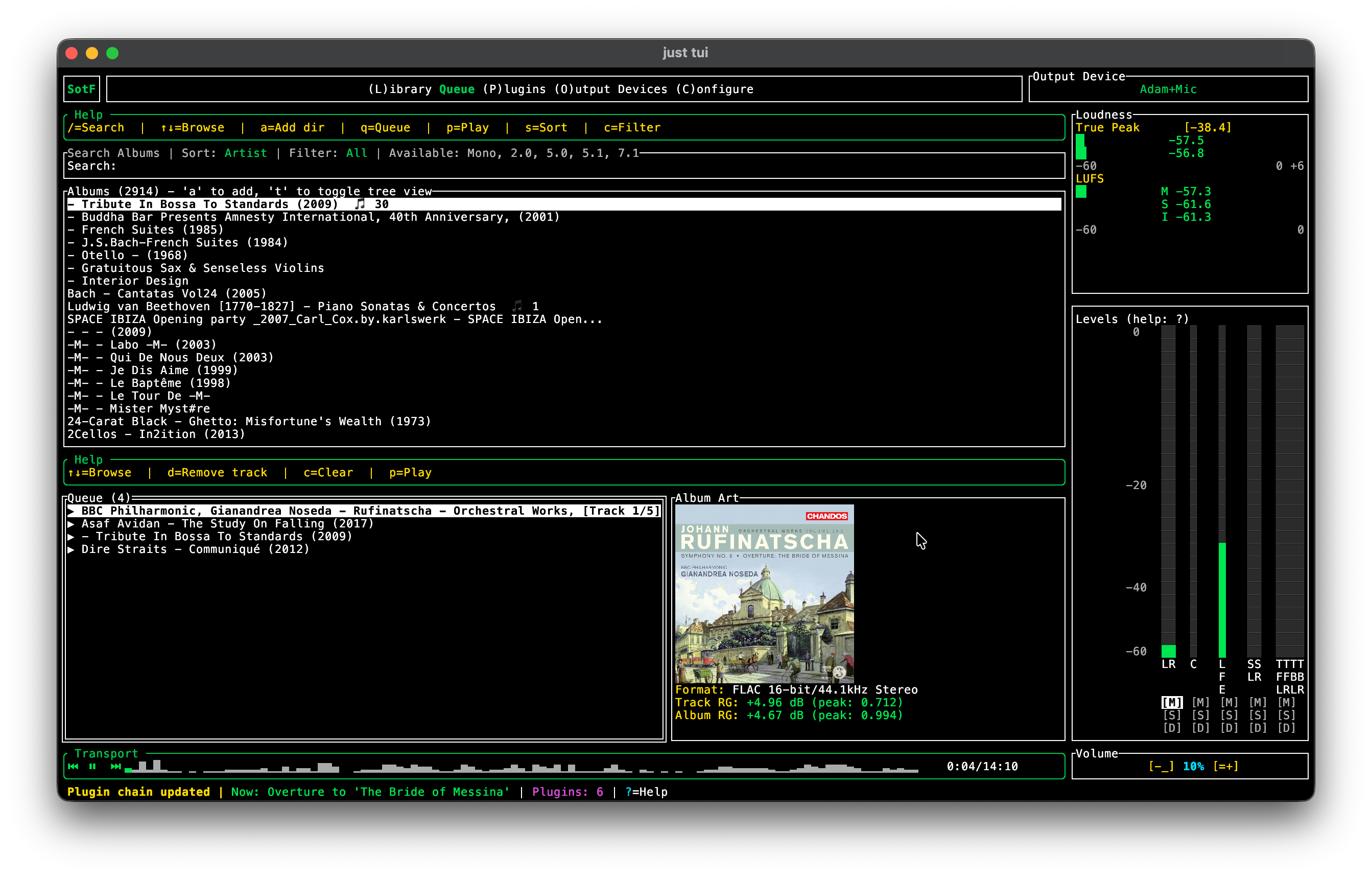The width and height of the screenshot is (1372, 877).
Task: Click c=Clear in the queue help bar
Action: tap(328, 473)
